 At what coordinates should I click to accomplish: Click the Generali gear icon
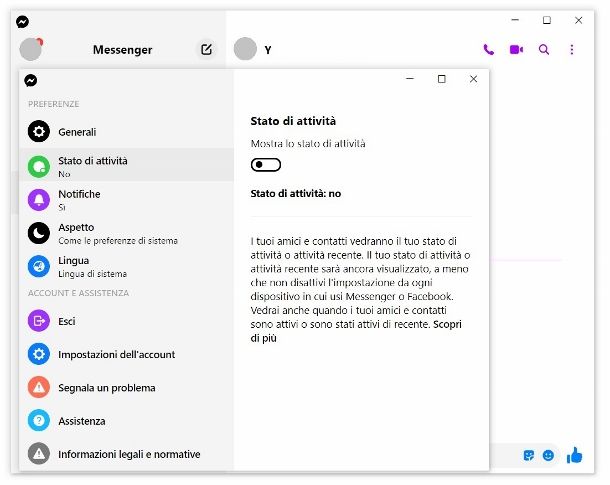[x=39, y=131]
